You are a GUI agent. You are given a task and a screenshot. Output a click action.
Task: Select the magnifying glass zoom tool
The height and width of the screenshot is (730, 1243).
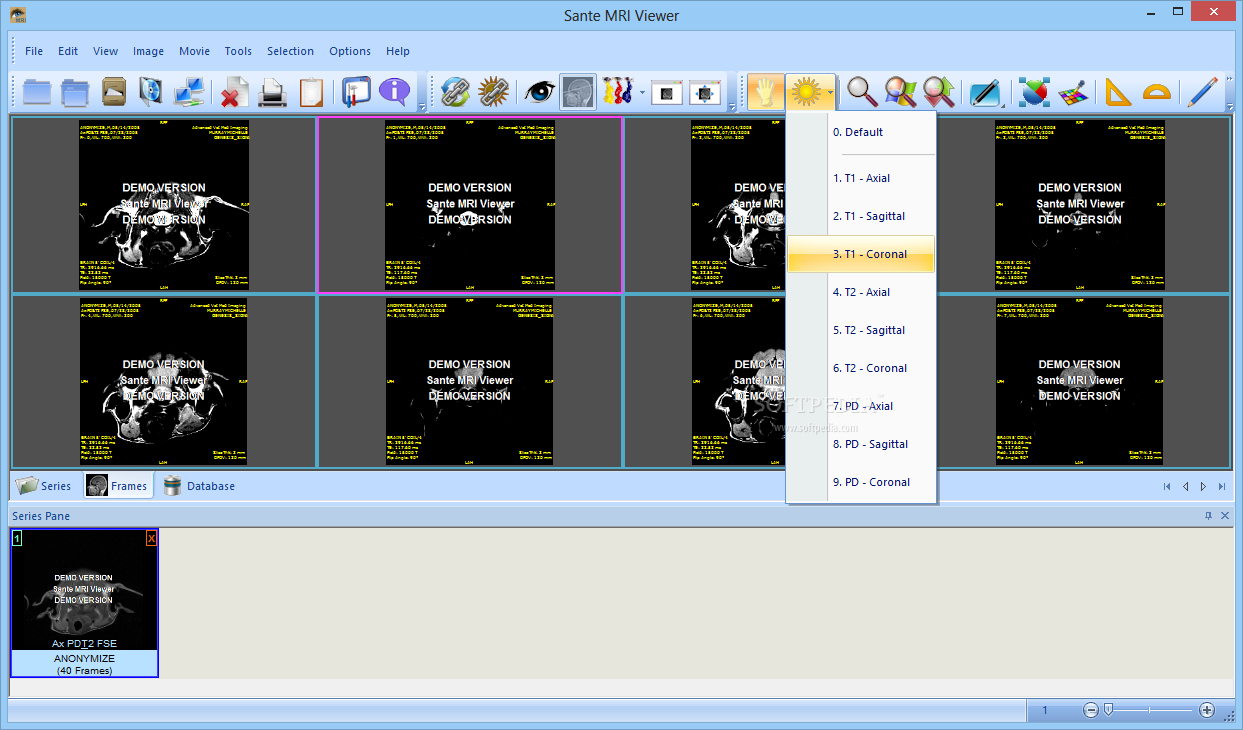tap(861, 92)
